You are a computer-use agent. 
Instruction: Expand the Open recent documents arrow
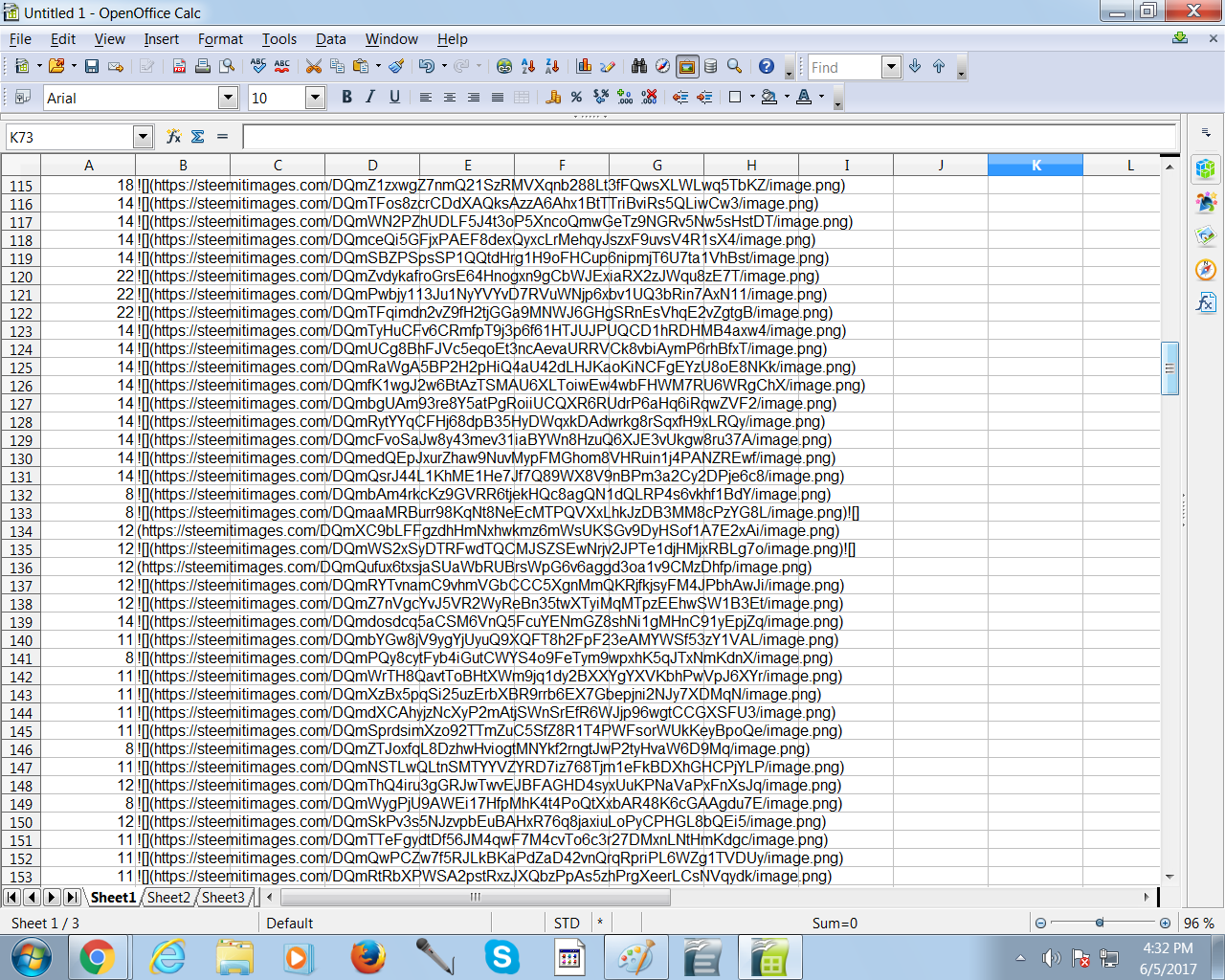tap(74, 66)
